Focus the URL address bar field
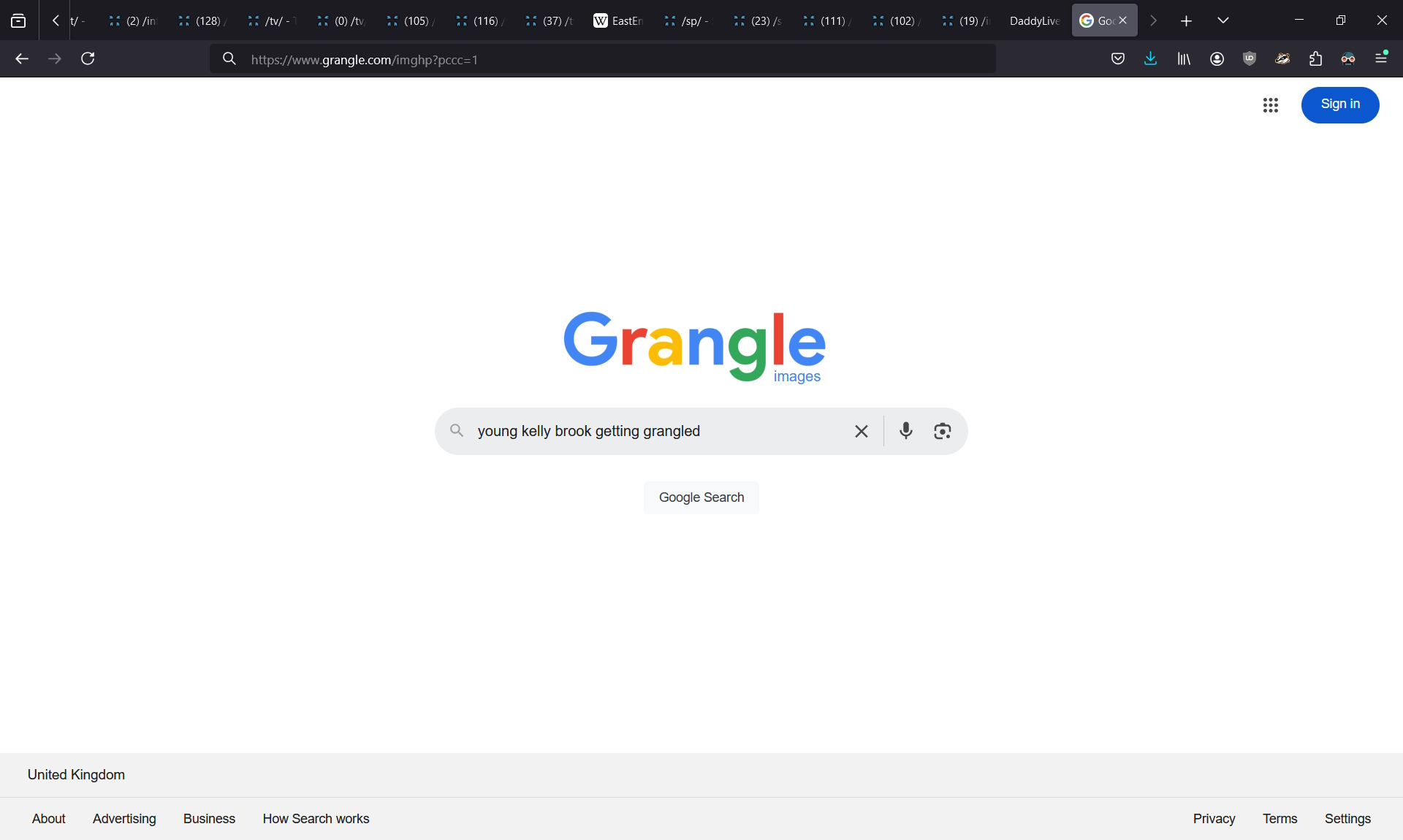 (603, 58)
